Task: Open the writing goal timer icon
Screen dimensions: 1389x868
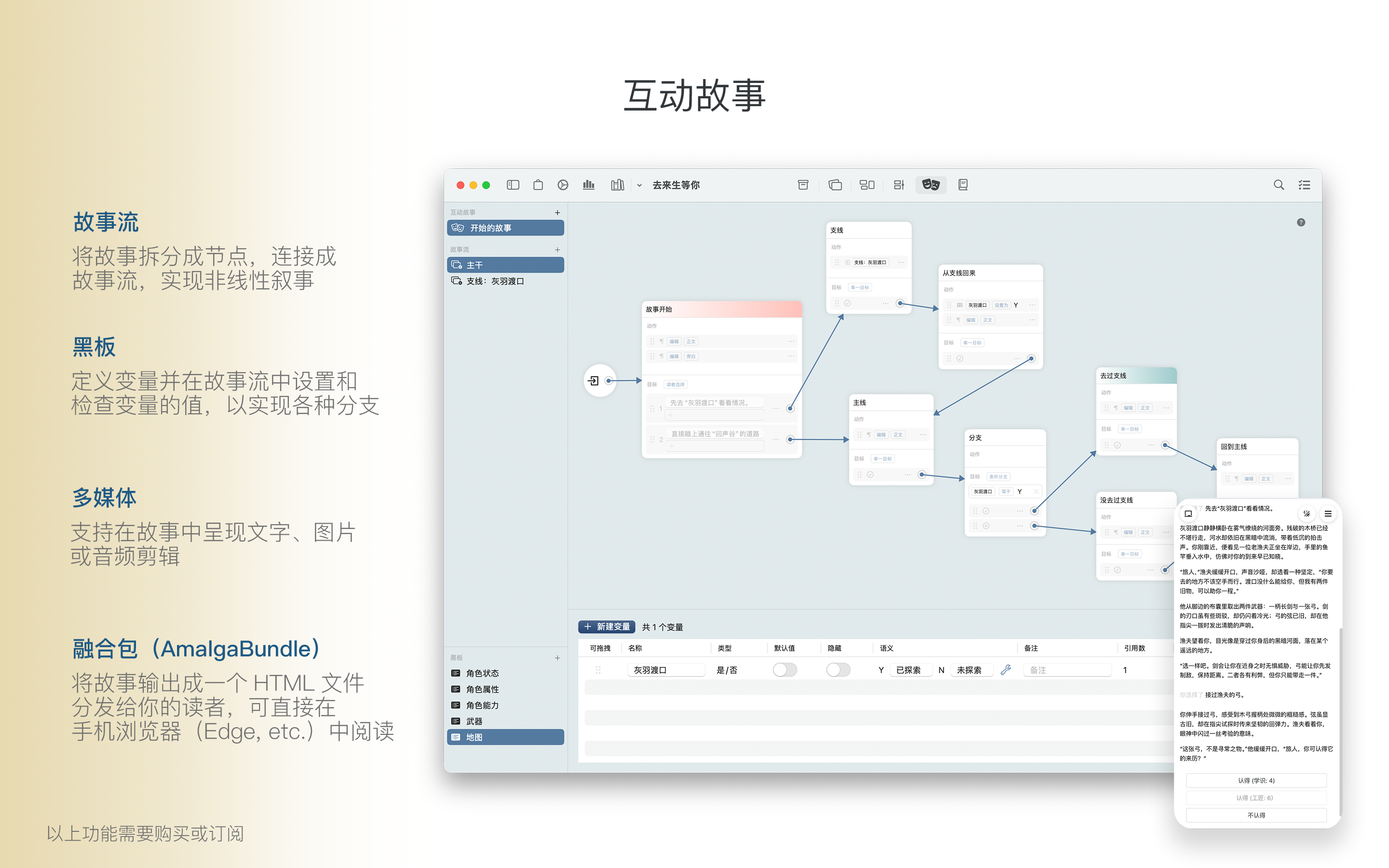Action: 562,185
